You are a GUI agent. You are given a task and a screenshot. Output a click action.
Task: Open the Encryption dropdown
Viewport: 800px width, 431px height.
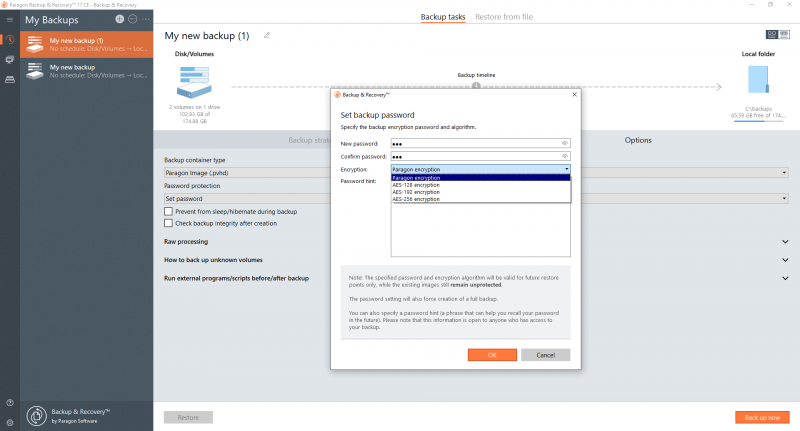click(481, 169)
